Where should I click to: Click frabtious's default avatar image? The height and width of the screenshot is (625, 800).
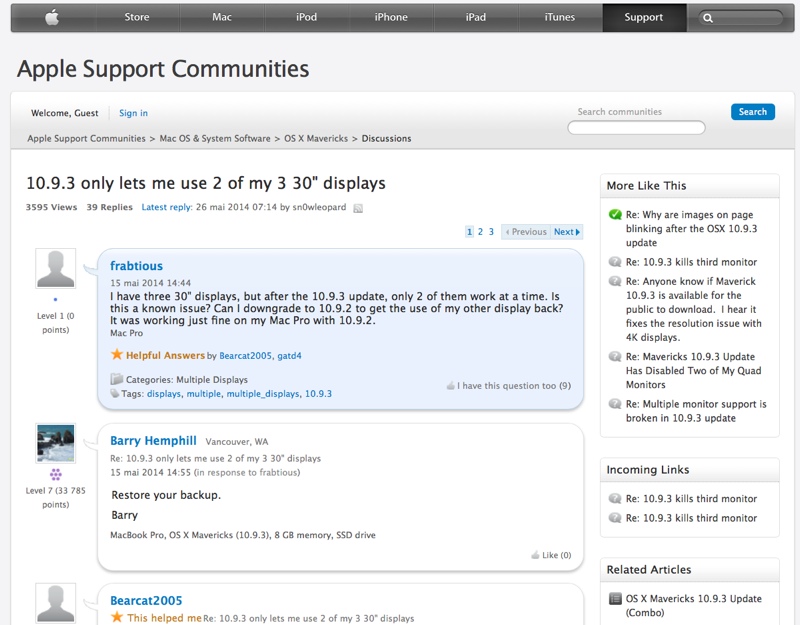tap(56, 268)
